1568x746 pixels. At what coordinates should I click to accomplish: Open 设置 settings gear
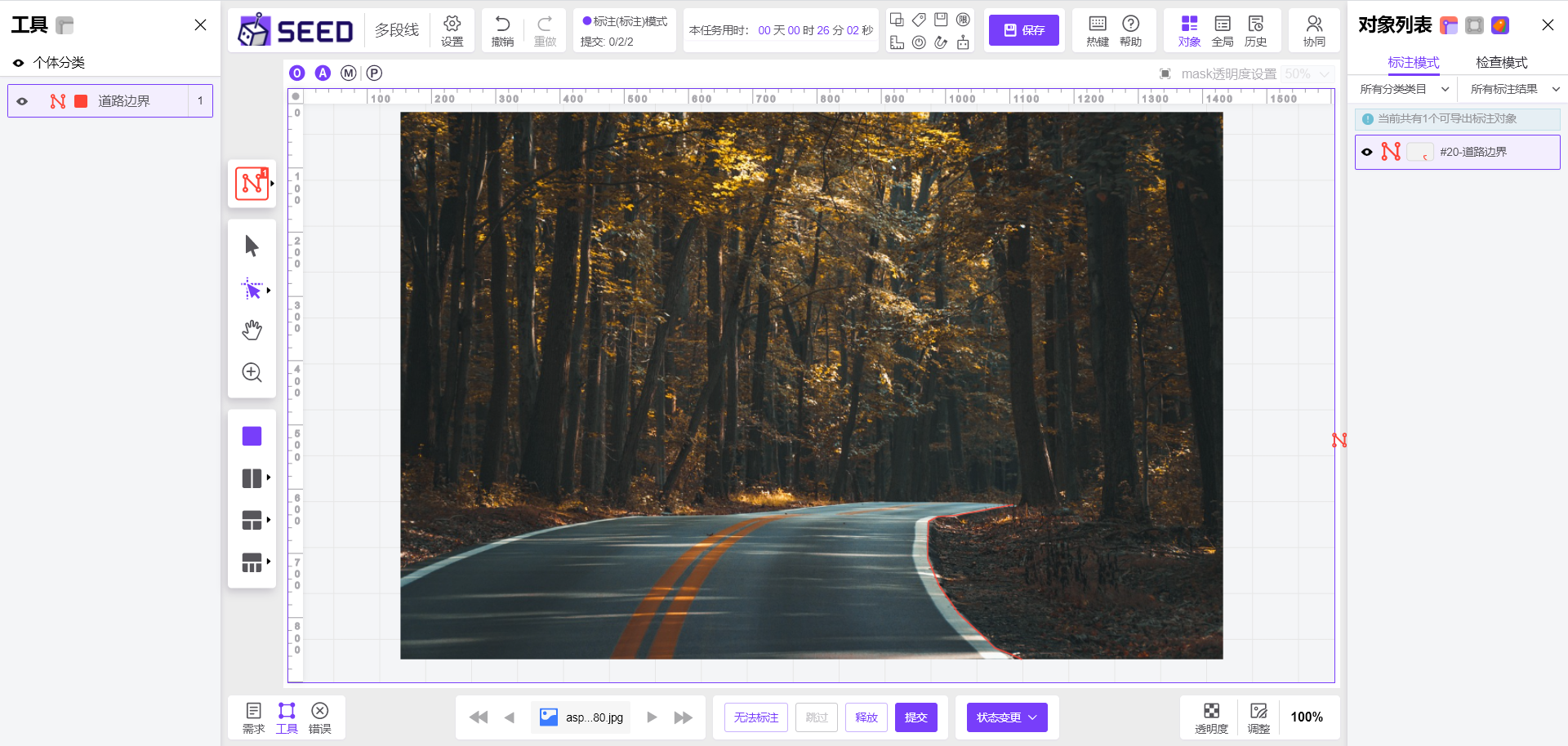click(452, 30)
